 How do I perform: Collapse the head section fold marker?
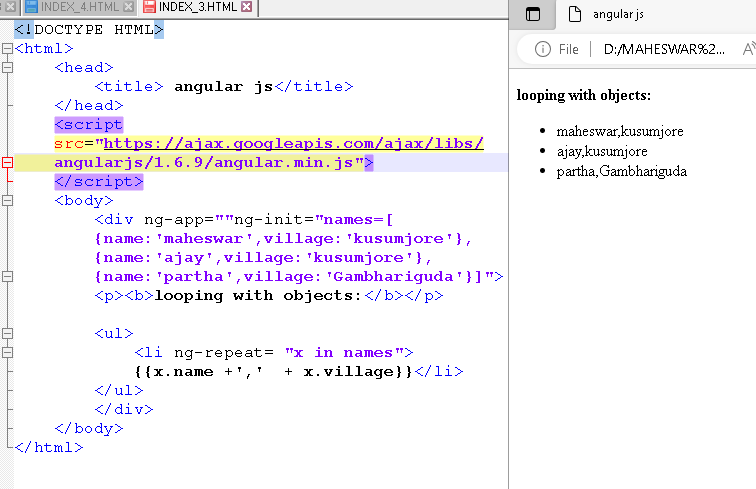[8, 67]
